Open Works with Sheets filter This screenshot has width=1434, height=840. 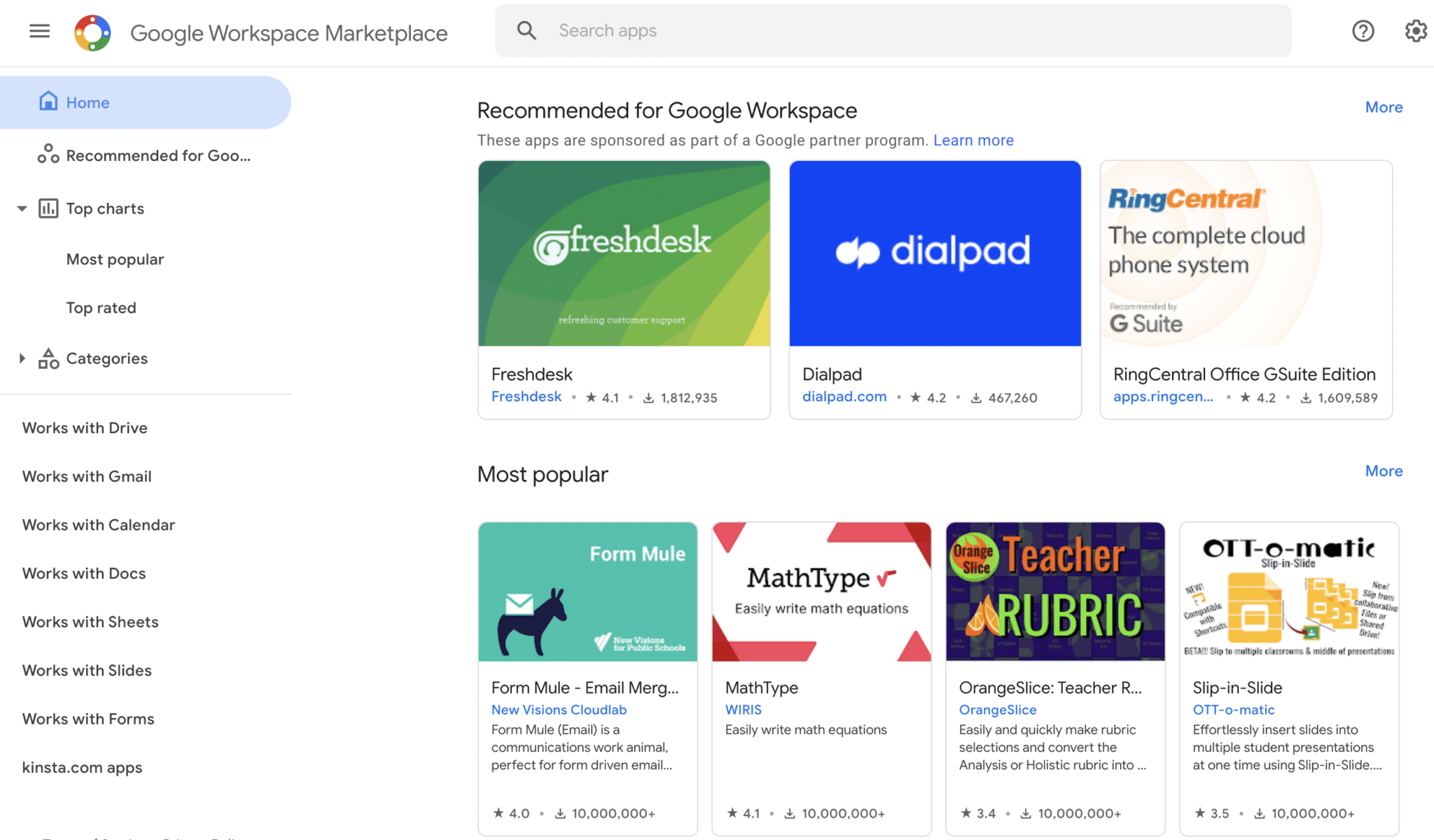90,622
